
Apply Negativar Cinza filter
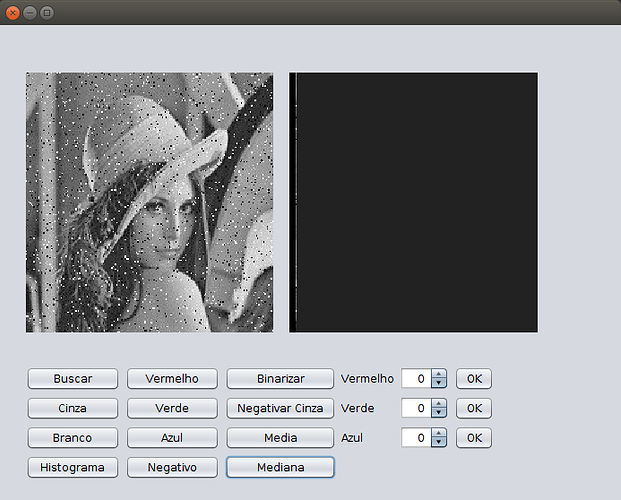click(280, 408)
